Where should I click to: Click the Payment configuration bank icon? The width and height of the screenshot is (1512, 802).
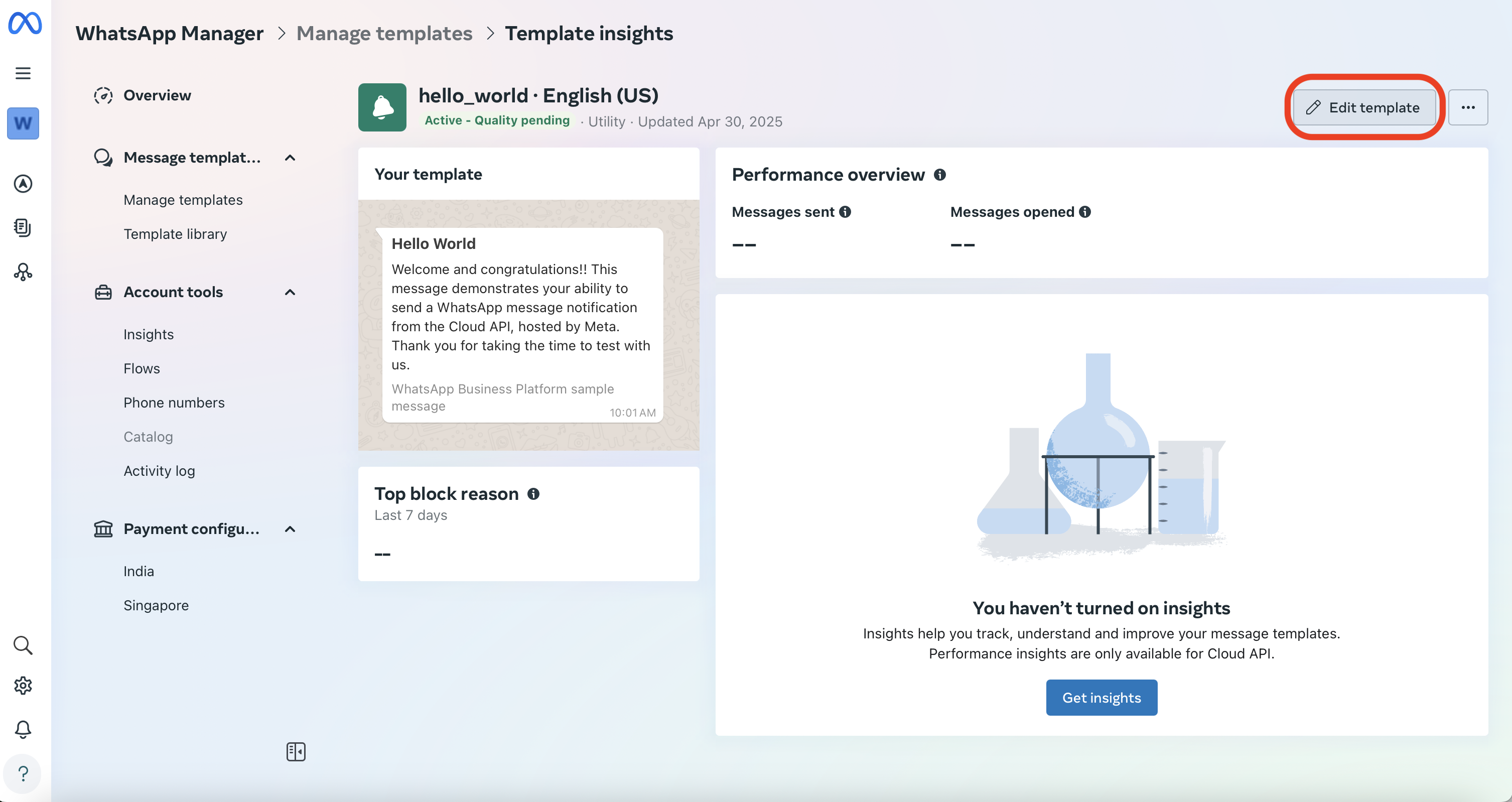[103, 529]
